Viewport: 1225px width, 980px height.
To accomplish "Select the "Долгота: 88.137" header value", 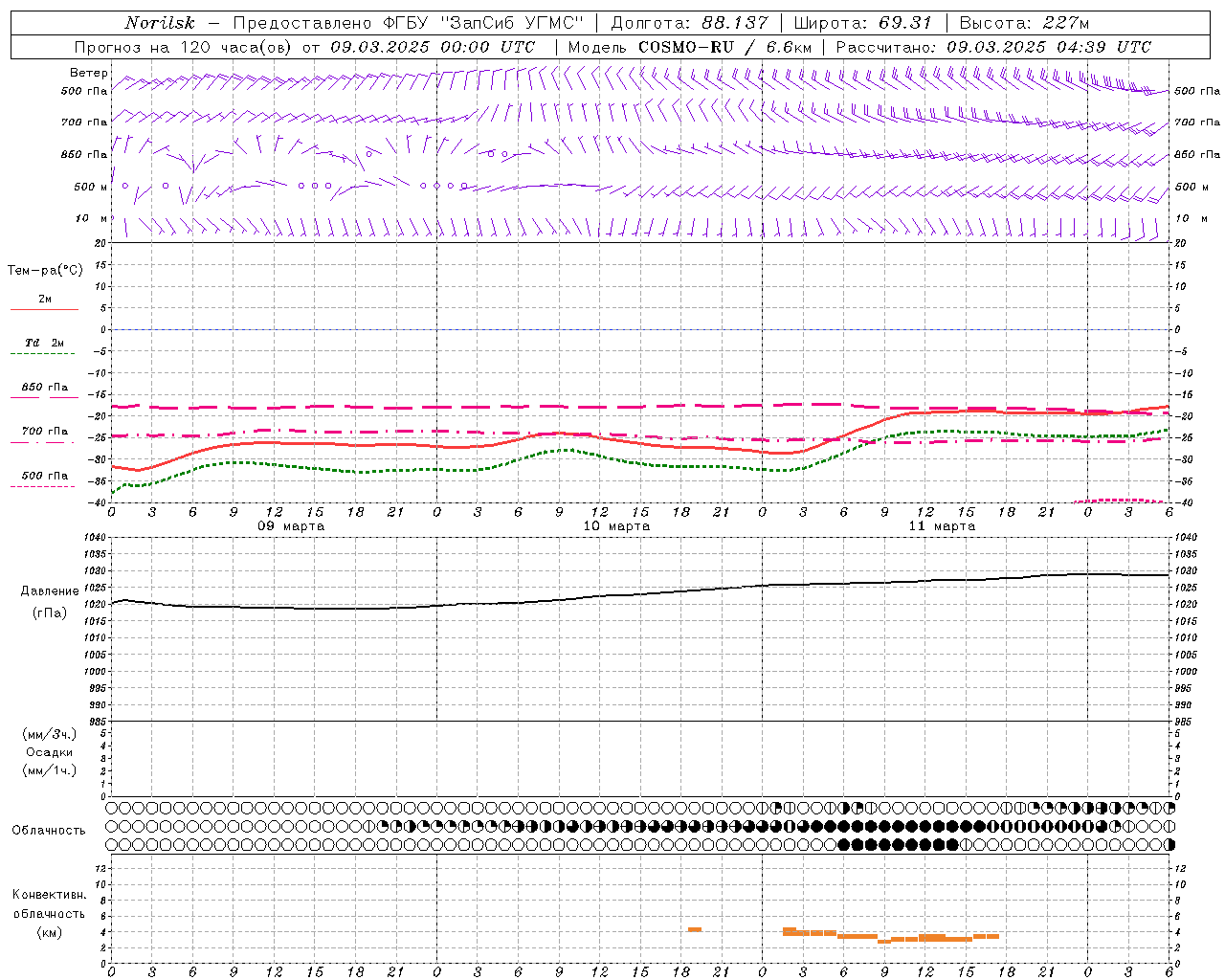I will [x=689, y=23].
